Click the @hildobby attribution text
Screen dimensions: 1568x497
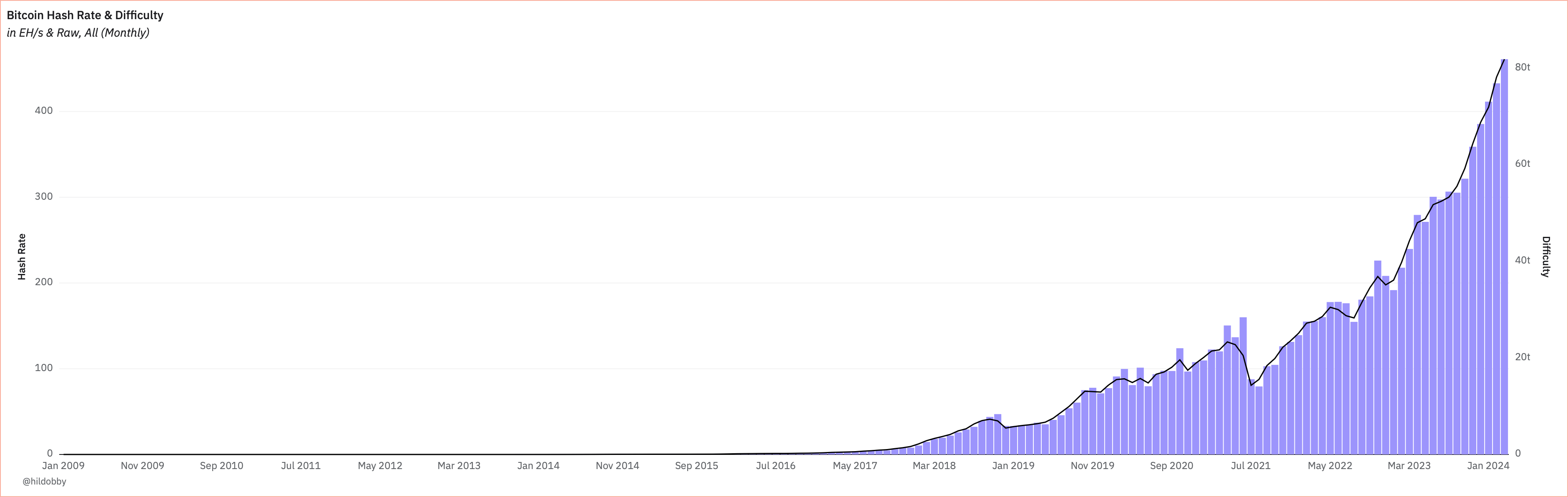click(x=45, y=481)
